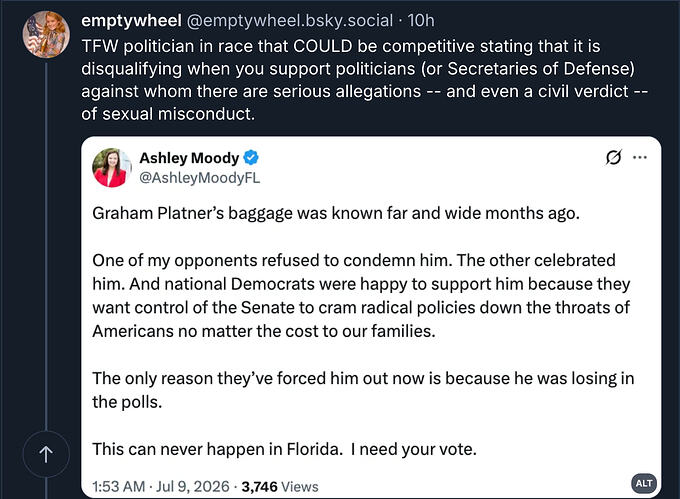The image size is (680, 499).
Task: Click the Ashley Moody display name
Action: [189, 158]
